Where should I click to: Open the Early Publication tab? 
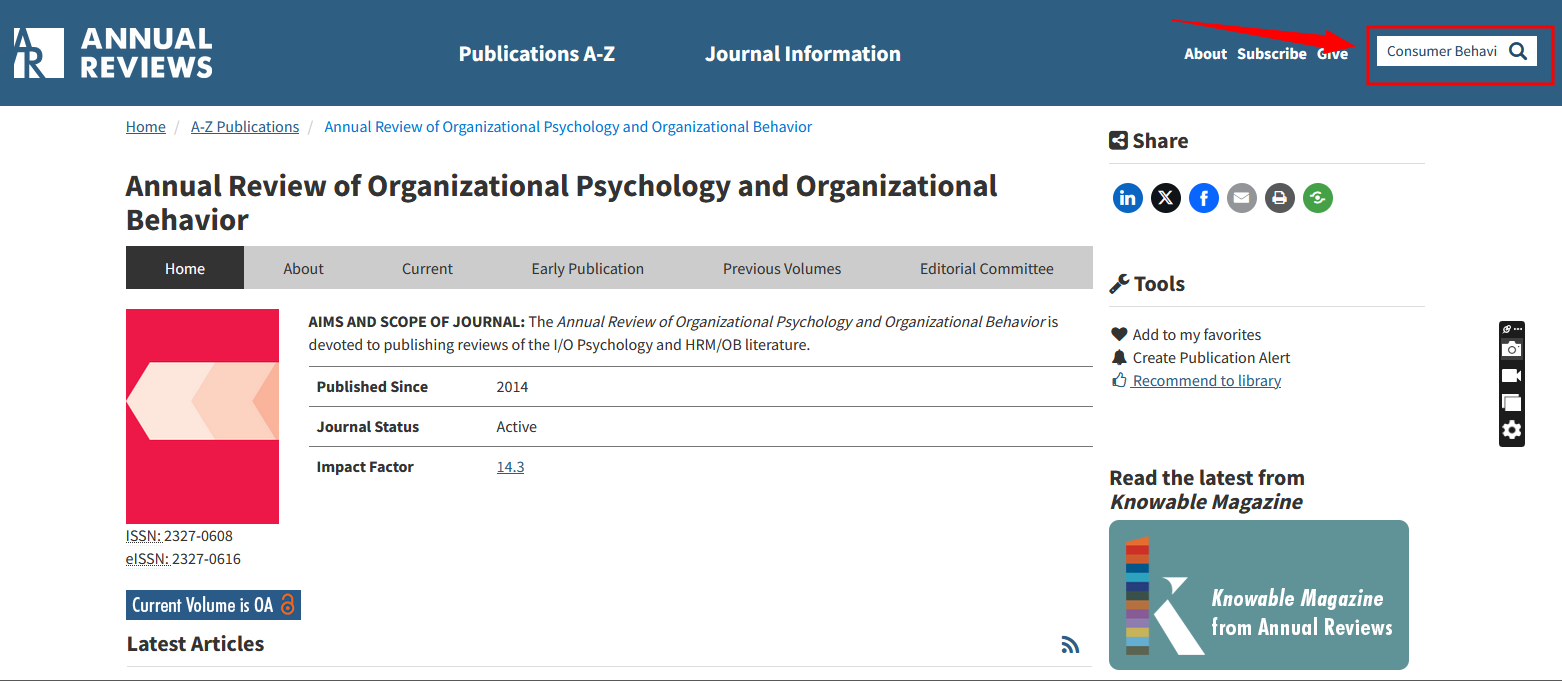coord(587,268)
